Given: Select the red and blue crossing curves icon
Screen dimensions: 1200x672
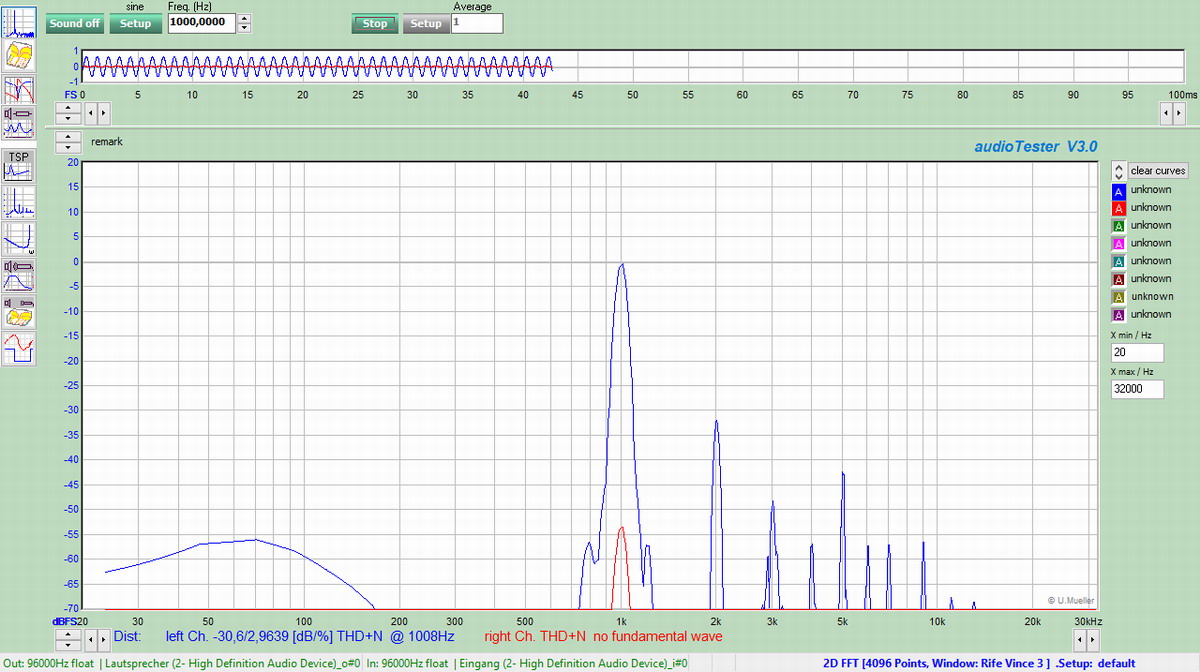Looking at the screenshot, I should (18, 90).
